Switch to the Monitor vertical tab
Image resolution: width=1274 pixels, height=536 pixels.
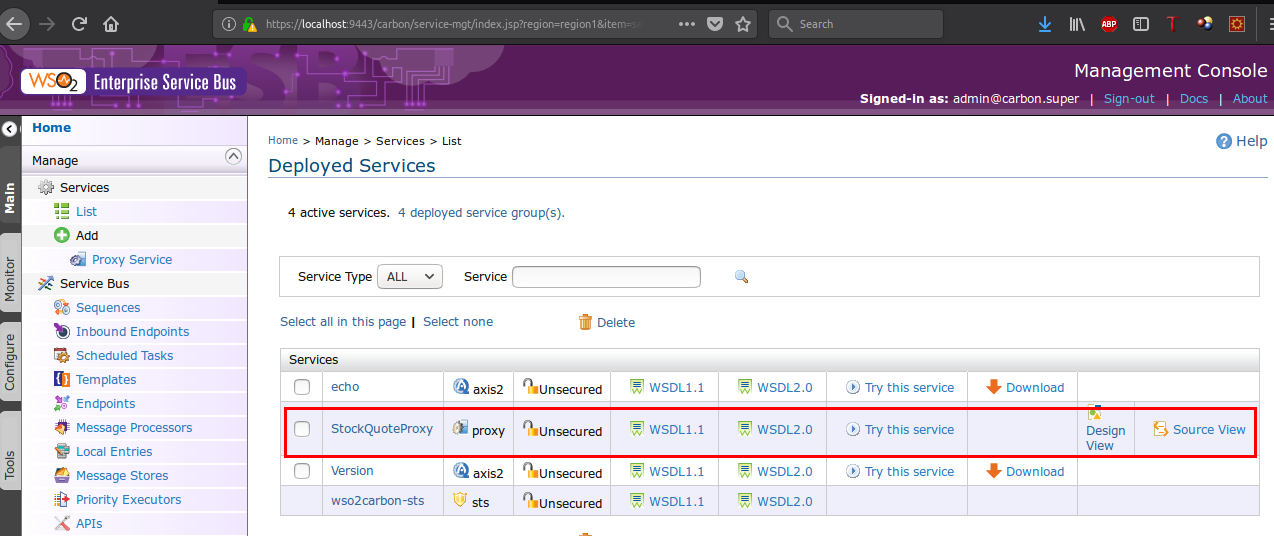(10, 278)
